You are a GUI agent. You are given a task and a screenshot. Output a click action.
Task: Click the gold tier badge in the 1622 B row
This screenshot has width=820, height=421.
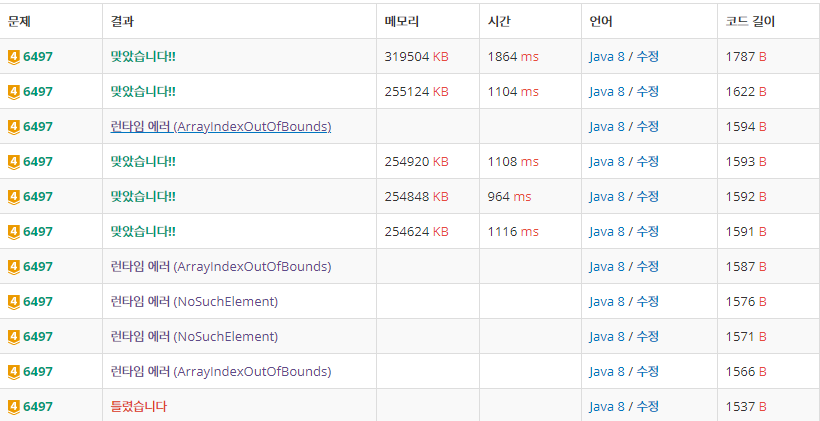coord(14,92)
